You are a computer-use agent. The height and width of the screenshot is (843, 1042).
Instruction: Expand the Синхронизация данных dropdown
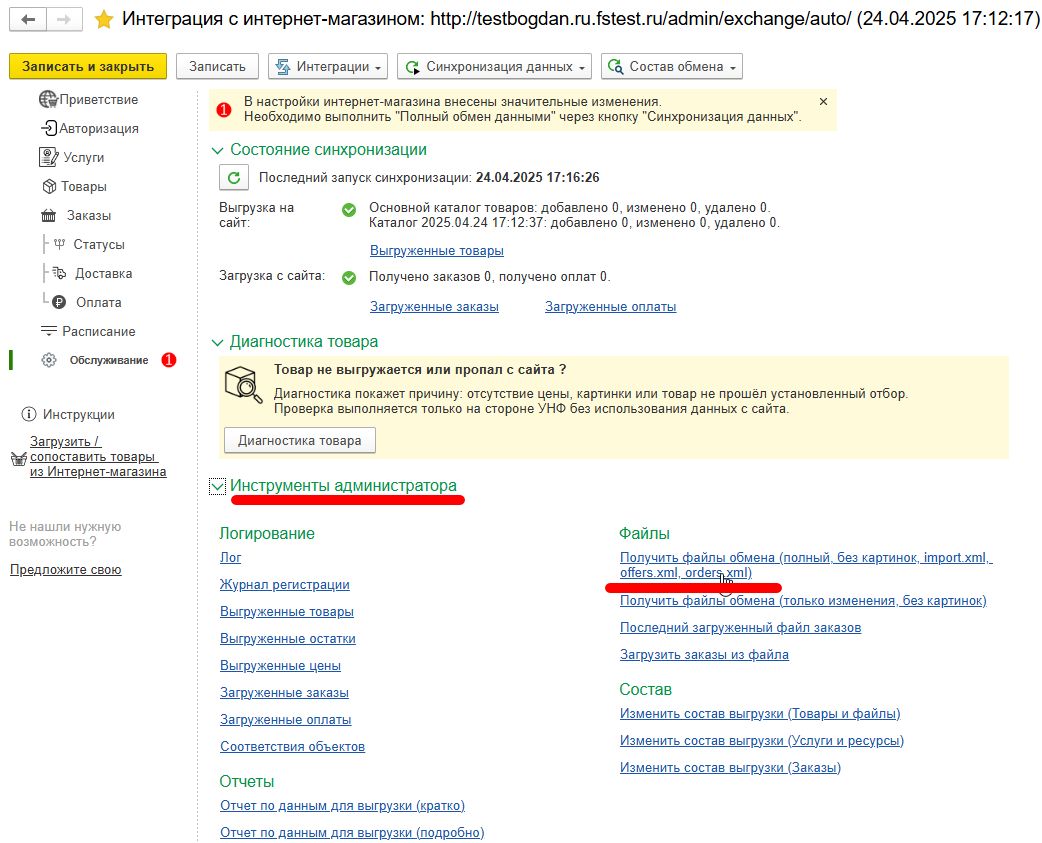(494, 67)
